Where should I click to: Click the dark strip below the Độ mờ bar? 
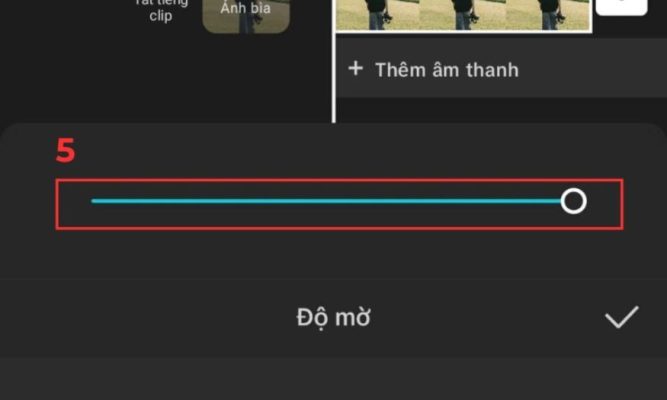point(334,379)
